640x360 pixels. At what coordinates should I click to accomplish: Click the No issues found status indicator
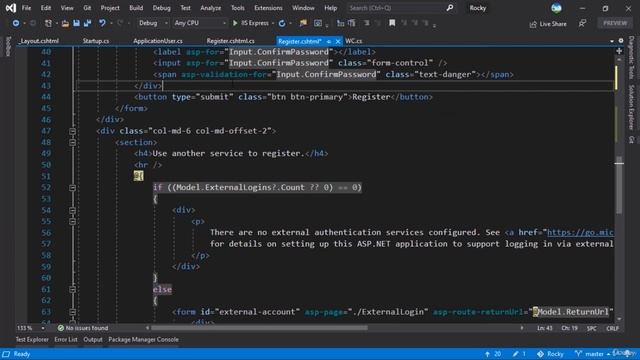(83, 328)
